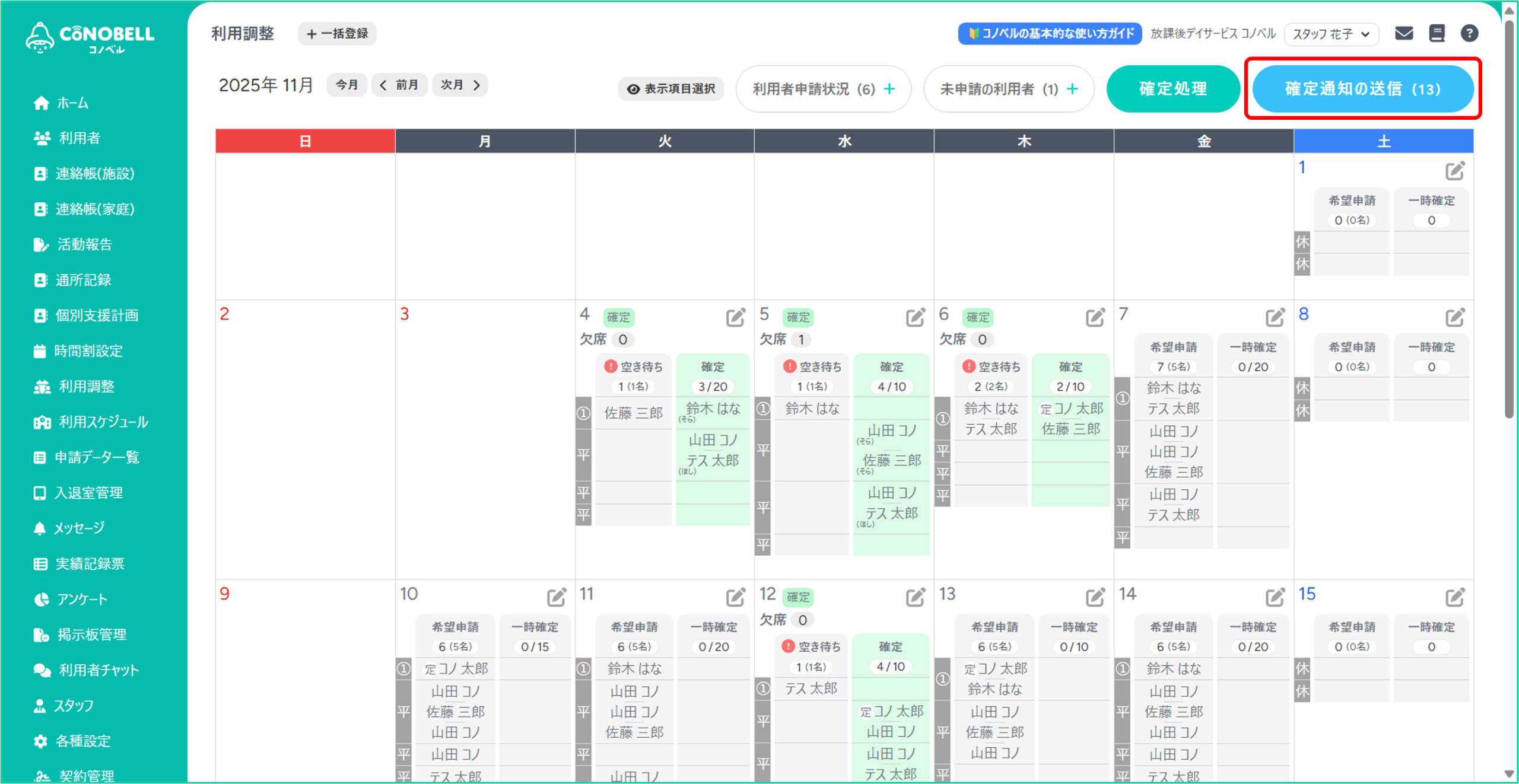
Task: Open the スタッフ 花子 staff dropdown
Action: [1331, 34]
